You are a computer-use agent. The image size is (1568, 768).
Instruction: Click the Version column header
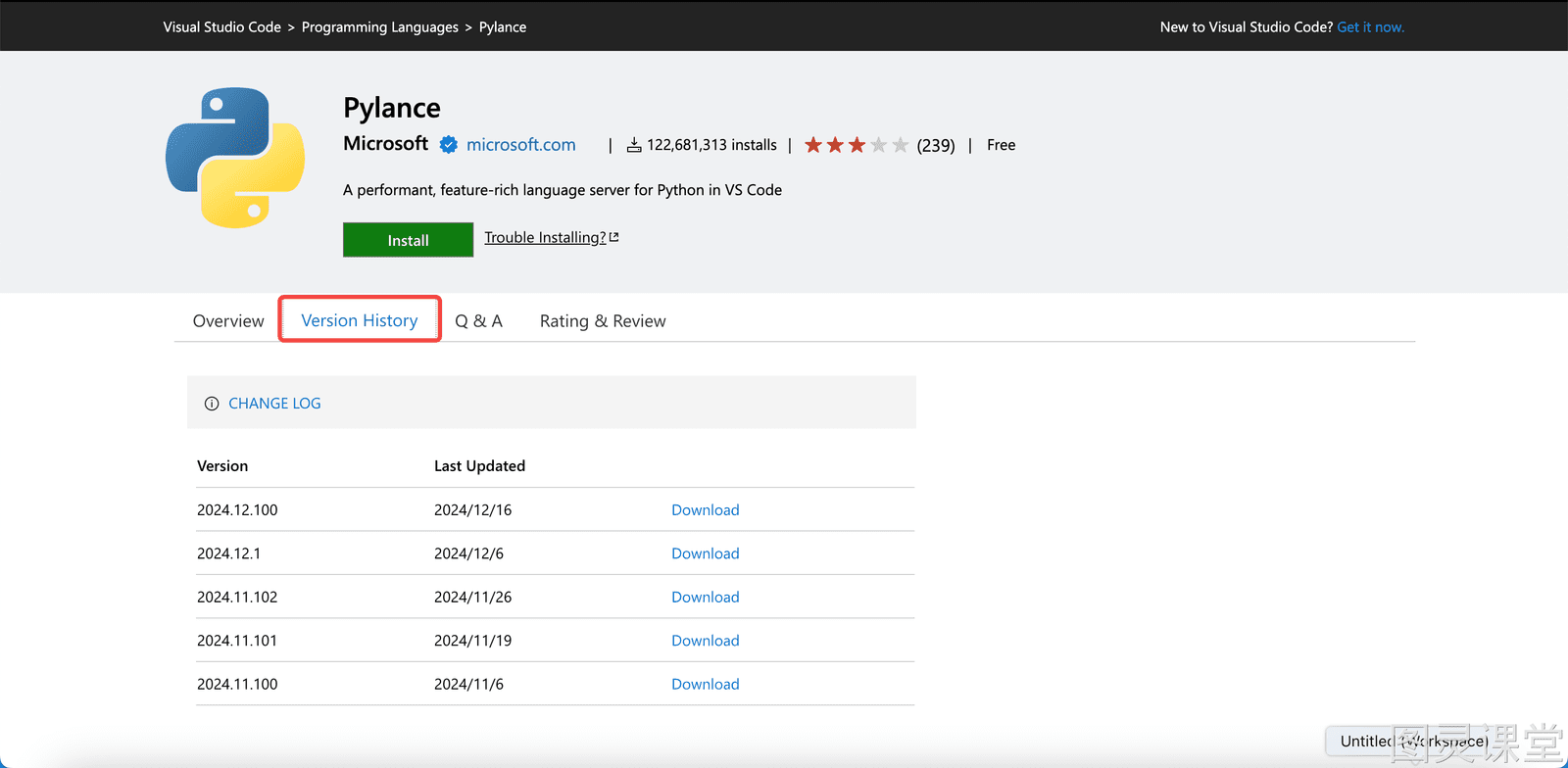(222, 466)
